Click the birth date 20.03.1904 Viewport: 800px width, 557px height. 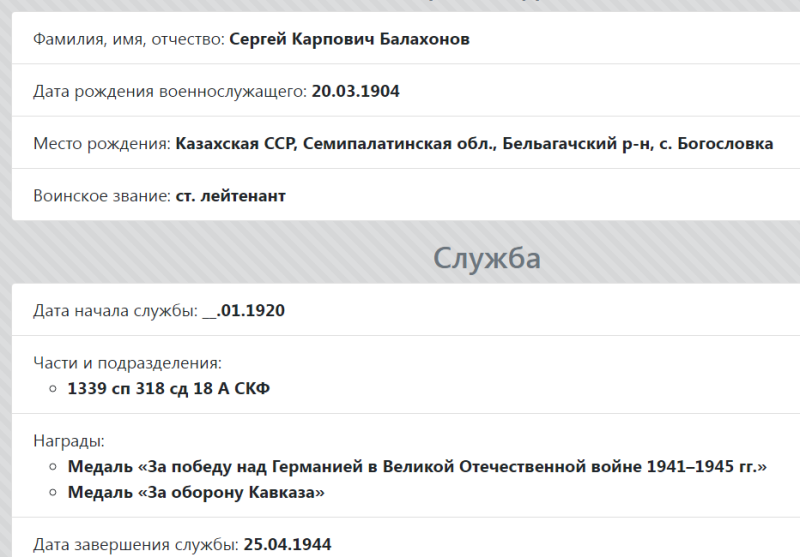tap(356, 91)
